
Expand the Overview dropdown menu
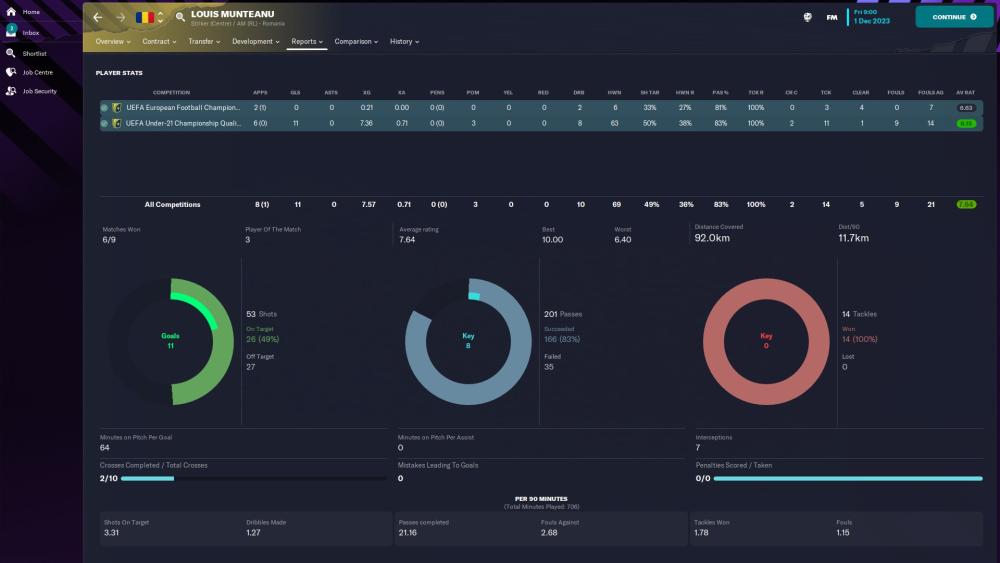tap(113, 42)
